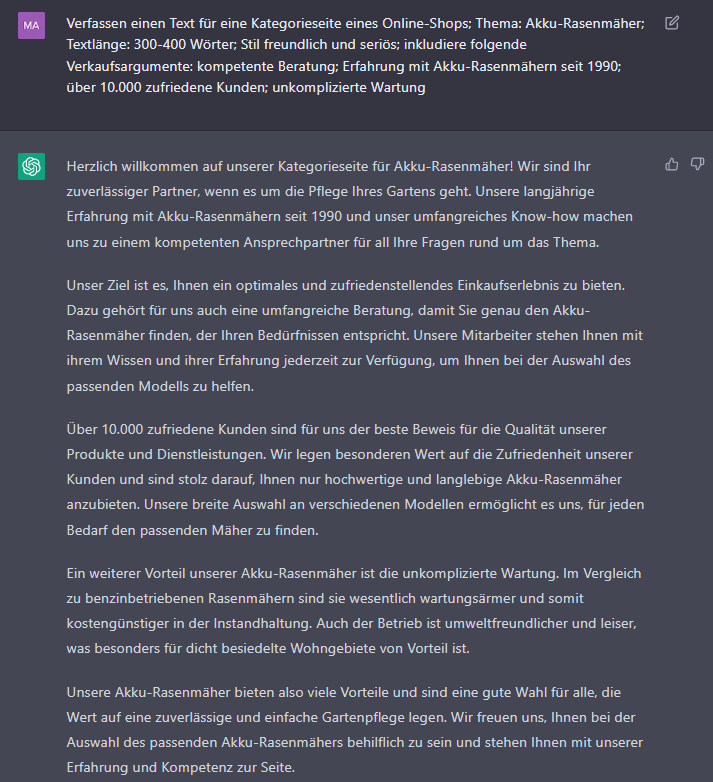Viewport: 713px width, 782px height.
Task: Click the word 'Dienstleistungen' in the third paragraph
Action: [213, 454]
